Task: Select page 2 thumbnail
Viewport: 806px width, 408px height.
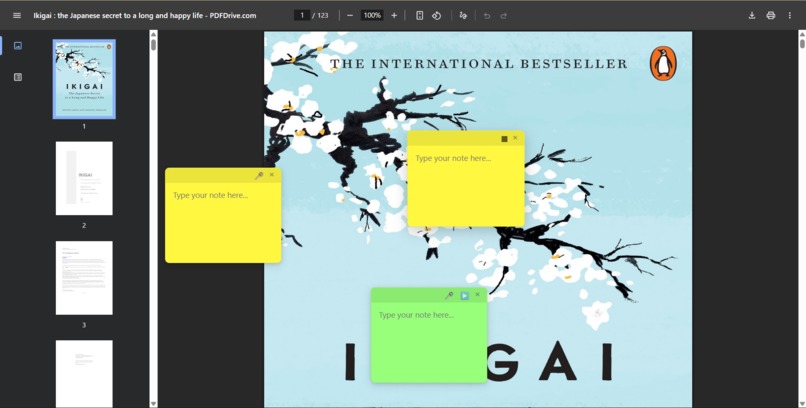Action: coord(84,178)
